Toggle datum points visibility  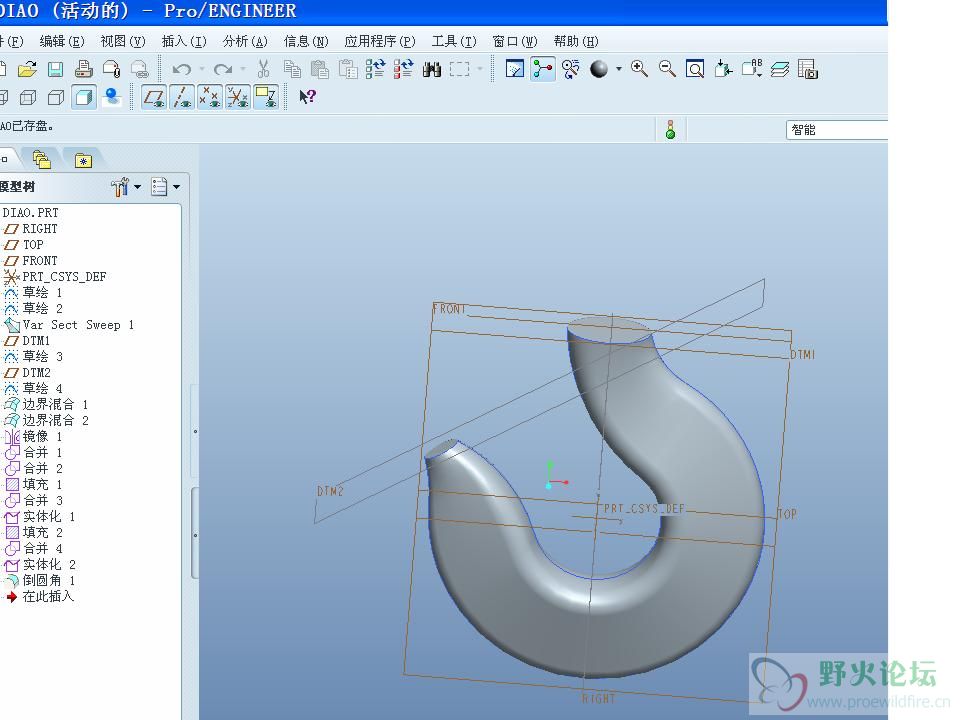pyautogui.click(x=209, y=97)
